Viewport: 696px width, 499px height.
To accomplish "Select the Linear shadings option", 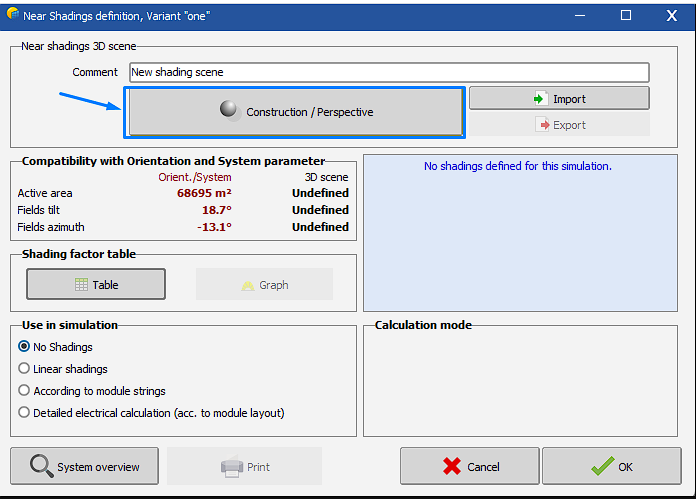I will (25, 369).
